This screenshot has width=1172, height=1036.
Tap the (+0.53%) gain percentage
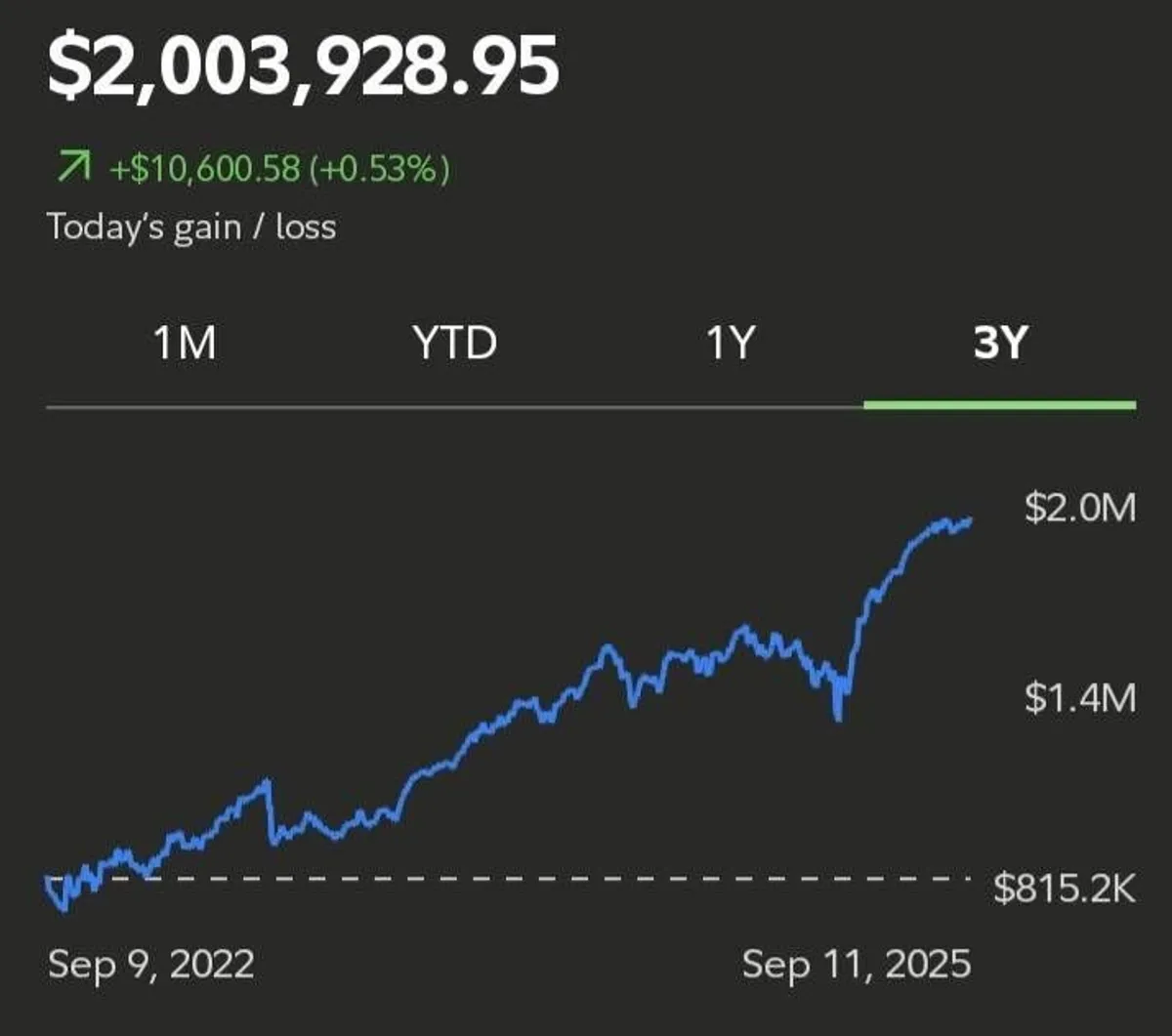[380, 171]
